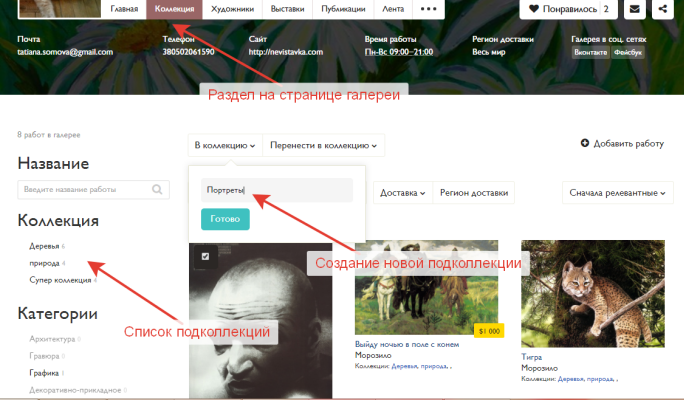Click the heart Понравилось button

(568, 9)
